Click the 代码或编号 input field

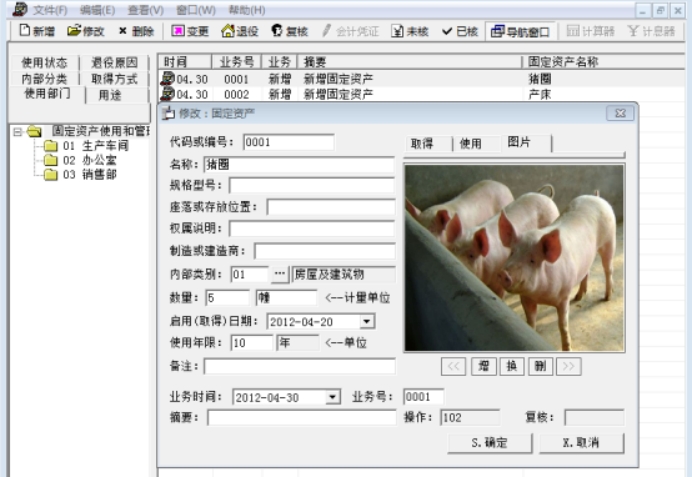289,142
